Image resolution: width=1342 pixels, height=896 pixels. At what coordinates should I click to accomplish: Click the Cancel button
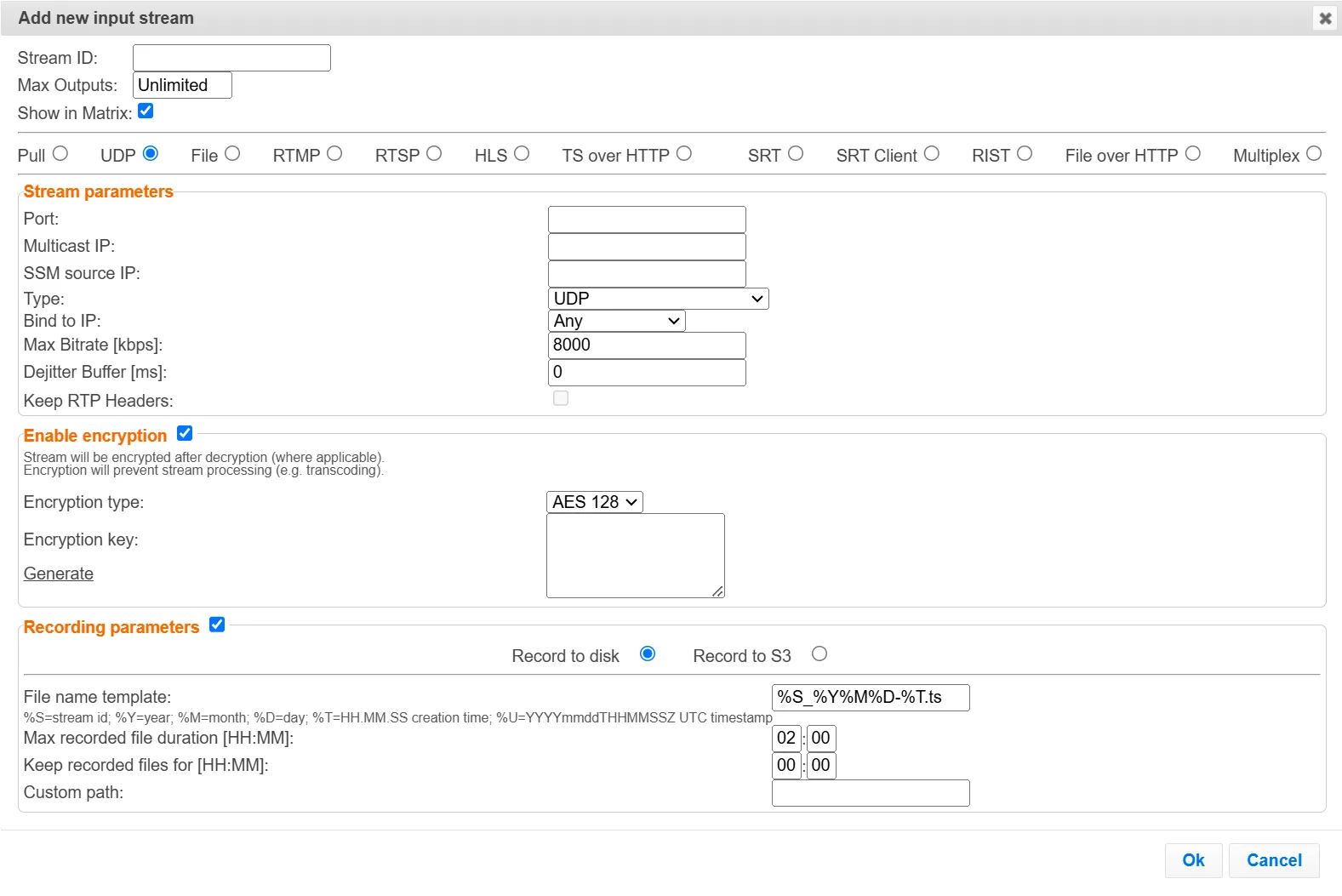[x=1274, y=860]
